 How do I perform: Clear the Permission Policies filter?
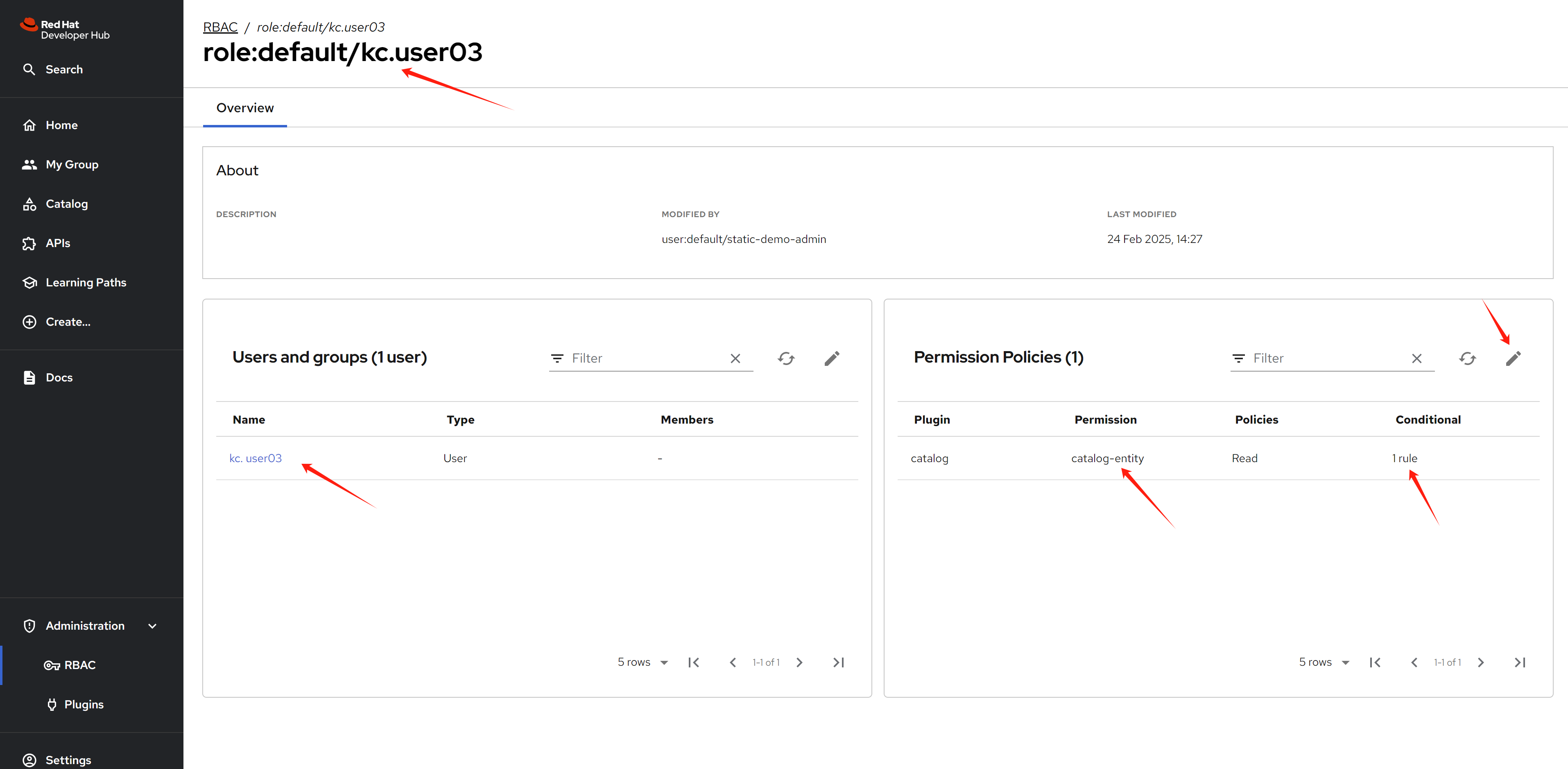tap(1416, 358)
